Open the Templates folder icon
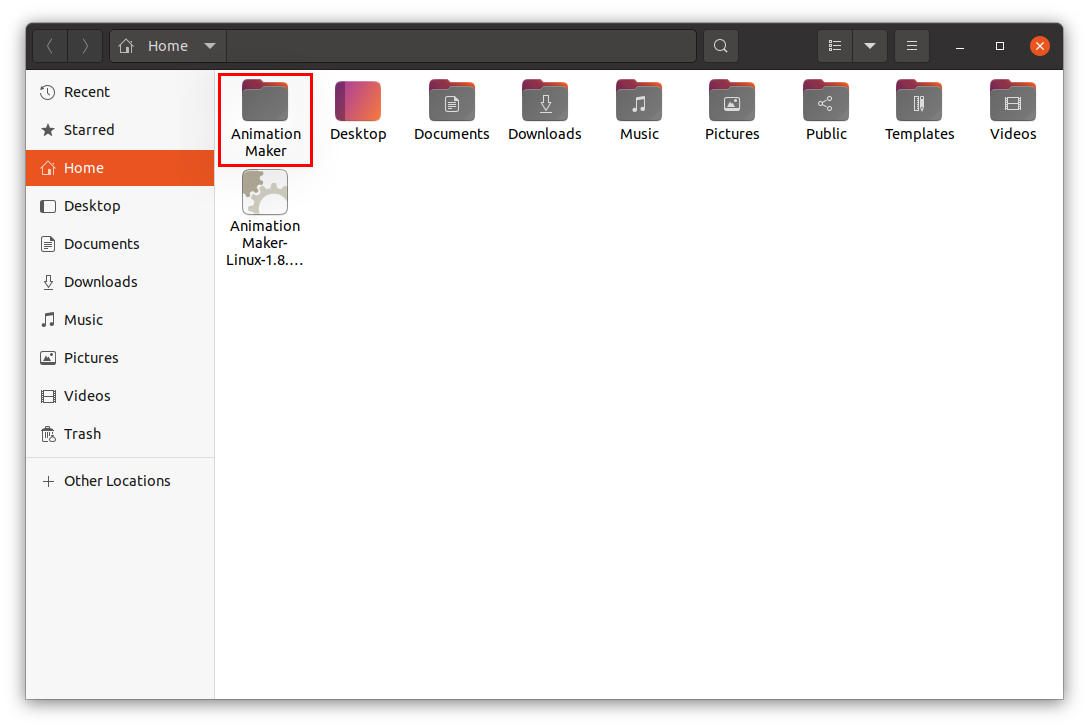 click(x=919, y=101)
